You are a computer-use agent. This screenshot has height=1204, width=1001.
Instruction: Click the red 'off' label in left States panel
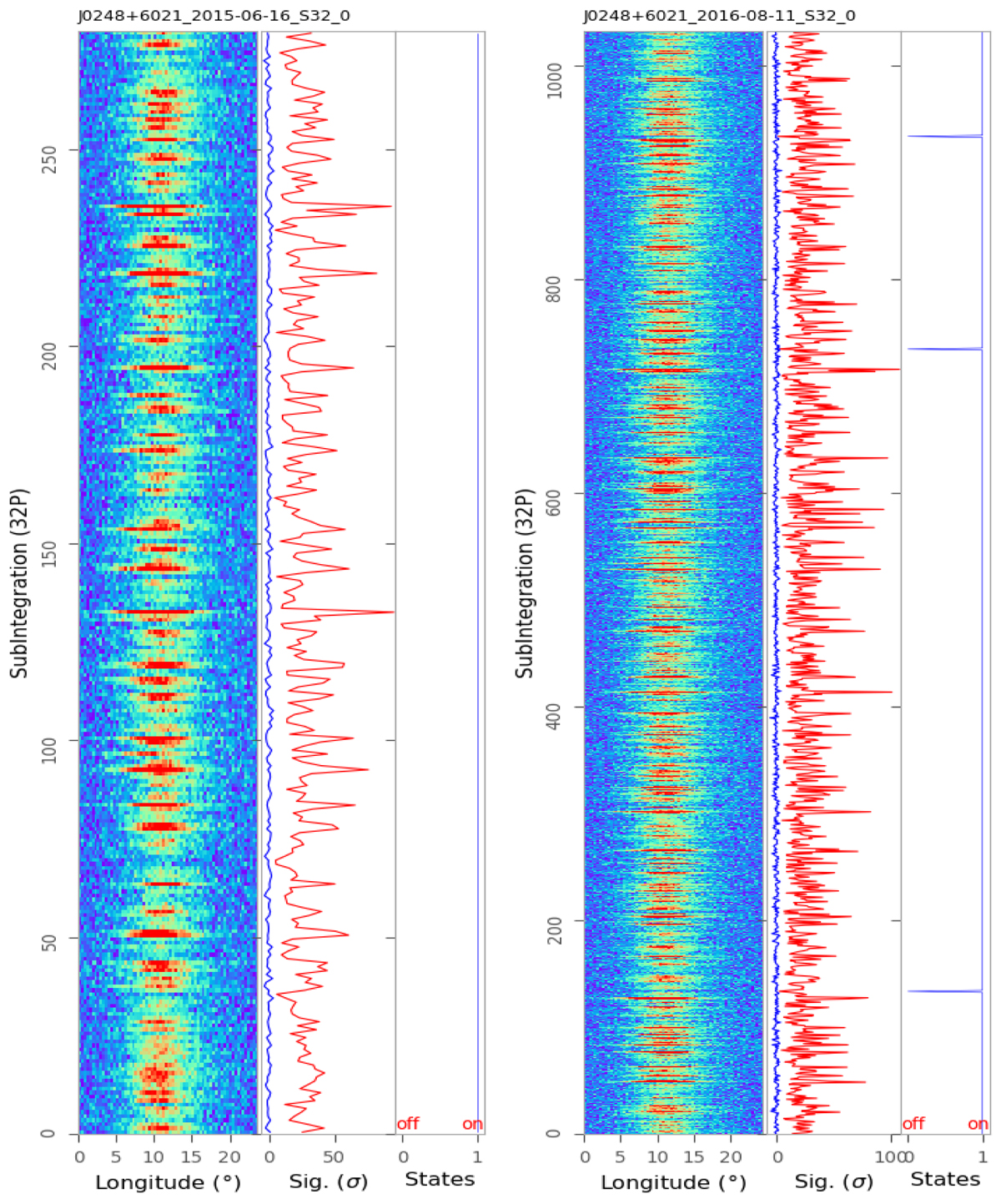[408, 1124]
